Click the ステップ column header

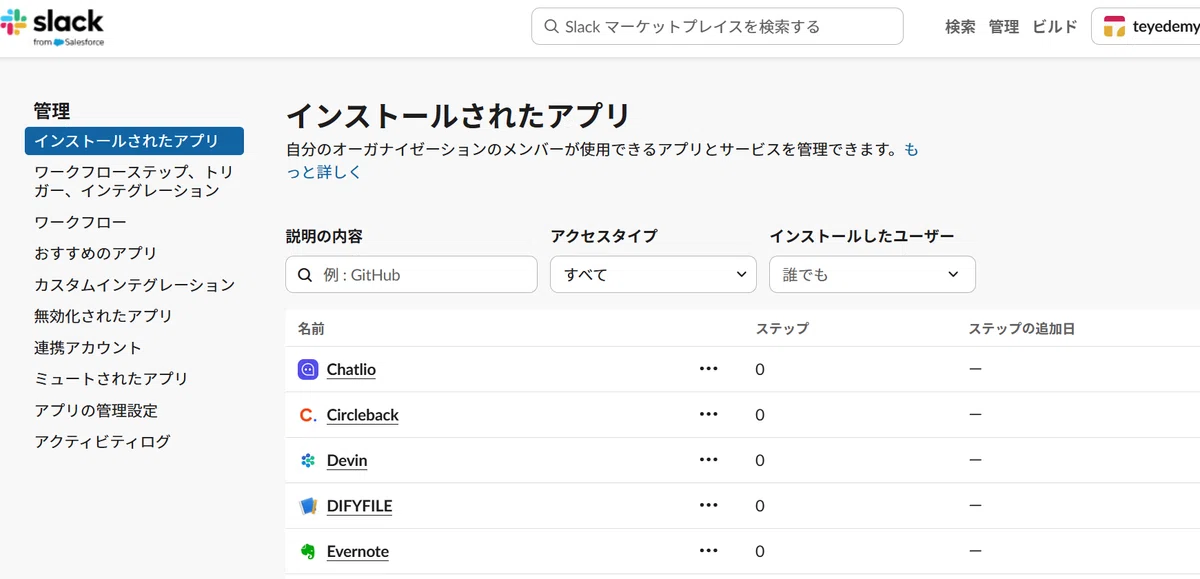tap(782, 328)
